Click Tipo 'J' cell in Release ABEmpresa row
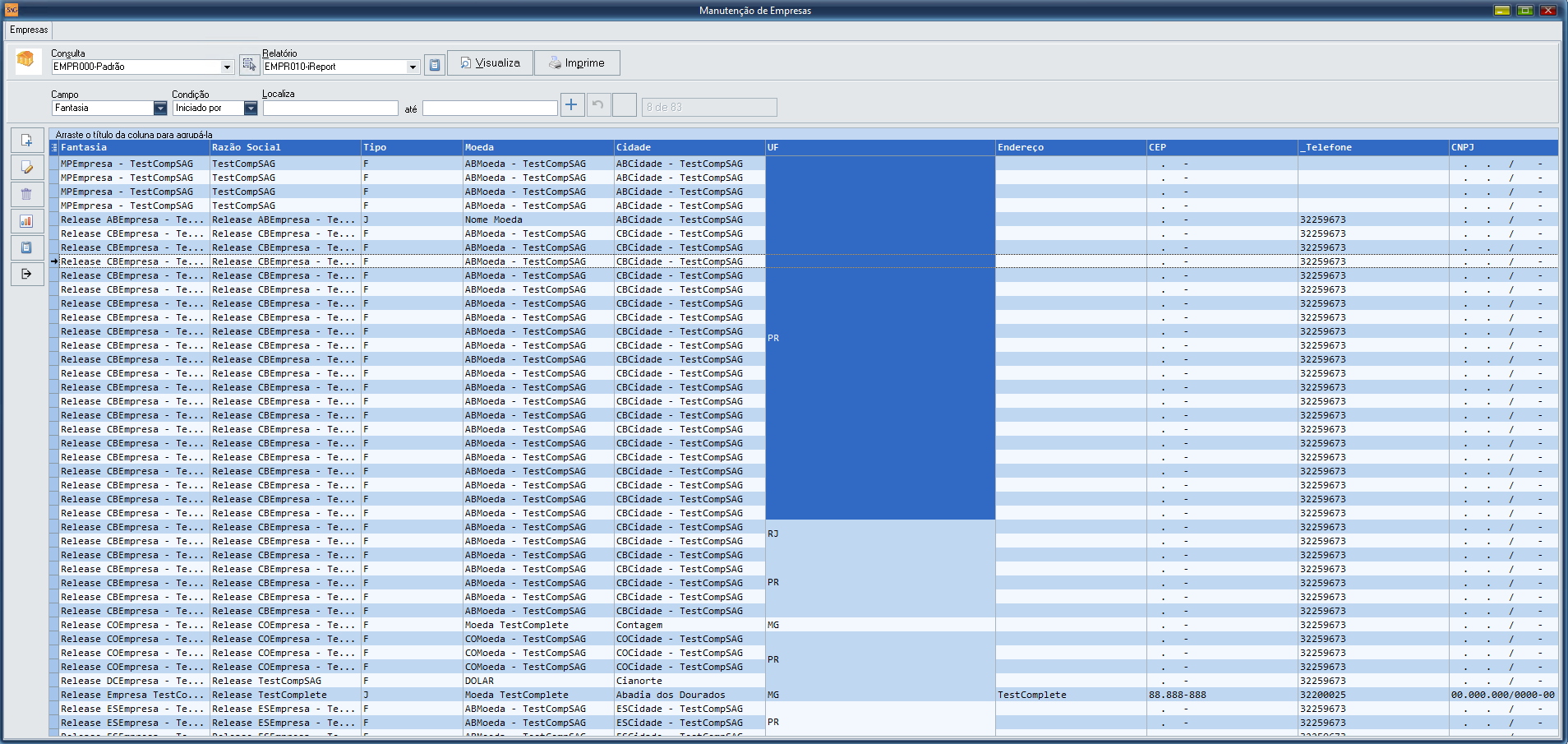Screen dimensions: 1568x744 point(413,220)
